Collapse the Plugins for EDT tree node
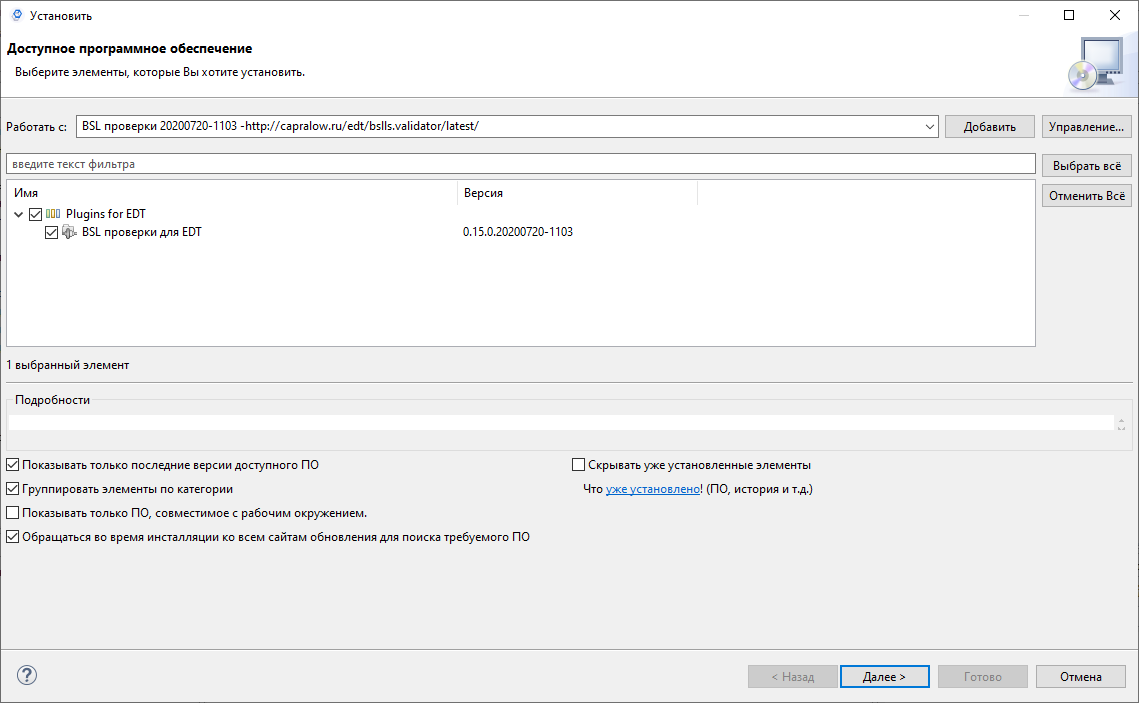The height and width of the screenshot is (703, 1139). pos(19,214)
